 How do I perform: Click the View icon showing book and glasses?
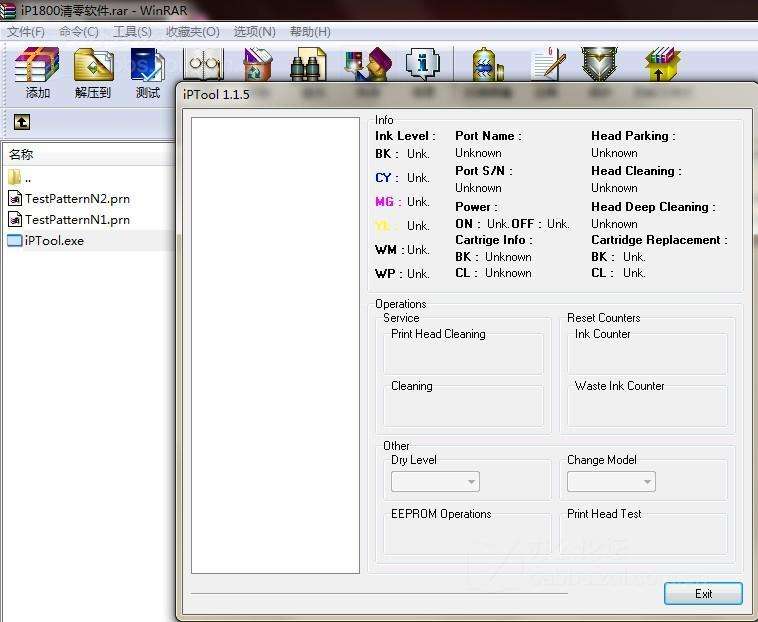[x=204, y=64]
